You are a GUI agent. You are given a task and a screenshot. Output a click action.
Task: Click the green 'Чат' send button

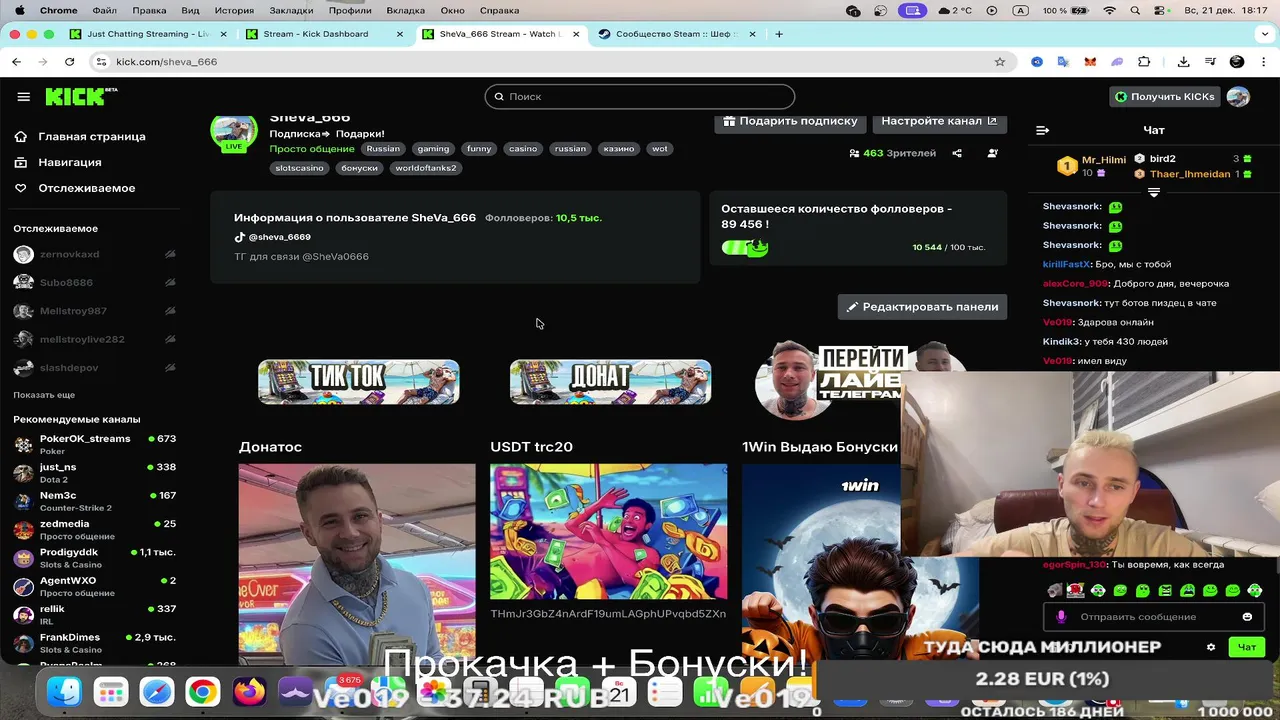point(1247,647)
